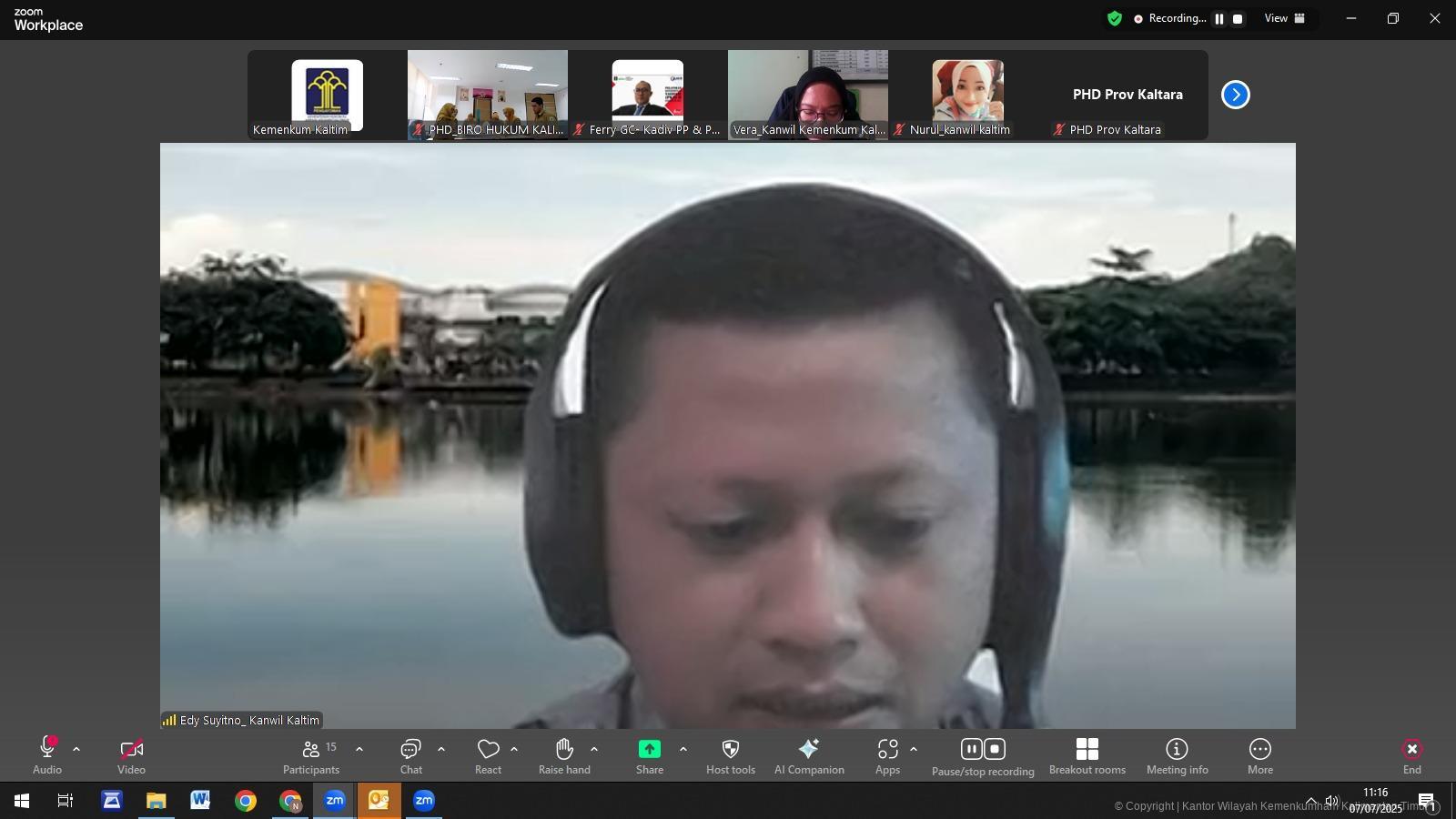
Task: Show hidden system tray icons
Action: tap(1311, 801)
